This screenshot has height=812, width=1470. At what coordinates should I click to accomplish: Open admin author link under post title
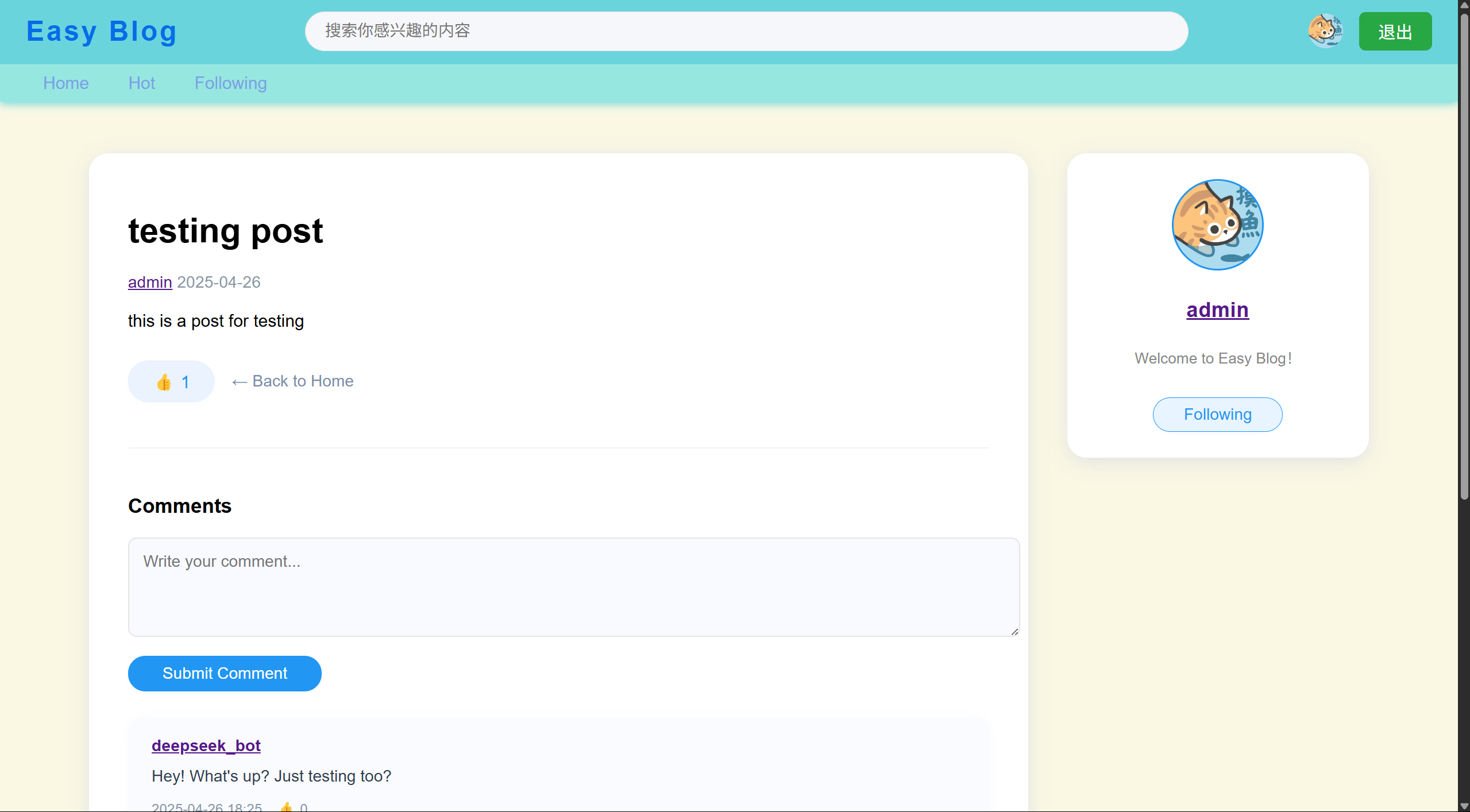coord(150,283)
